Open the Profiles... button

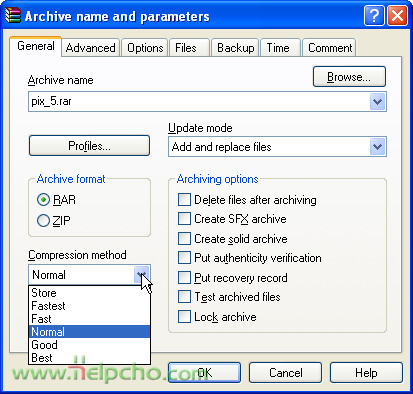tap(89, 145)
